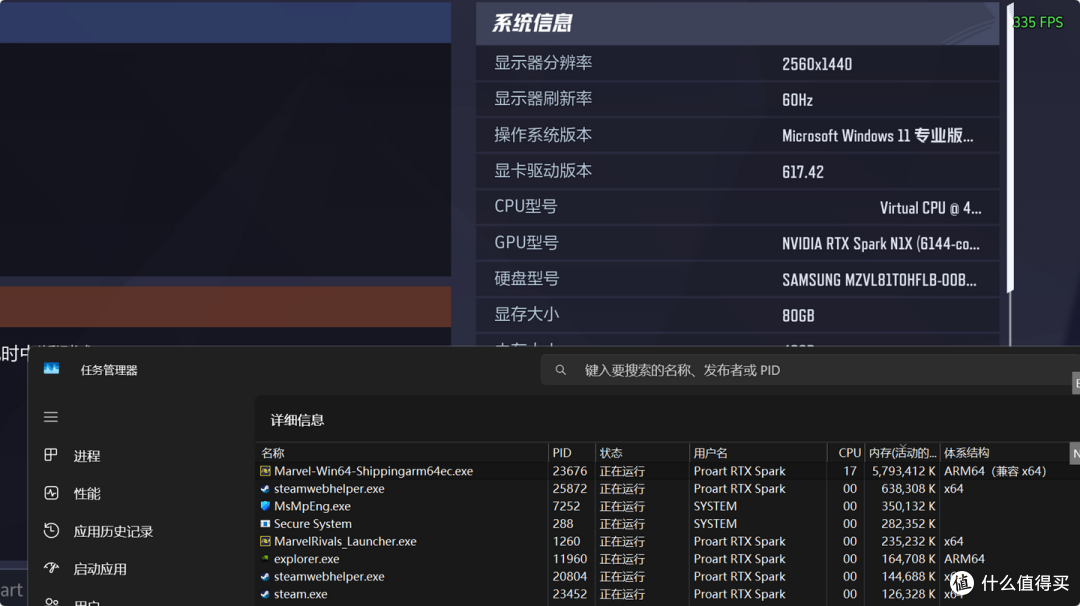Sort by the PID column header

coord(572,453)
